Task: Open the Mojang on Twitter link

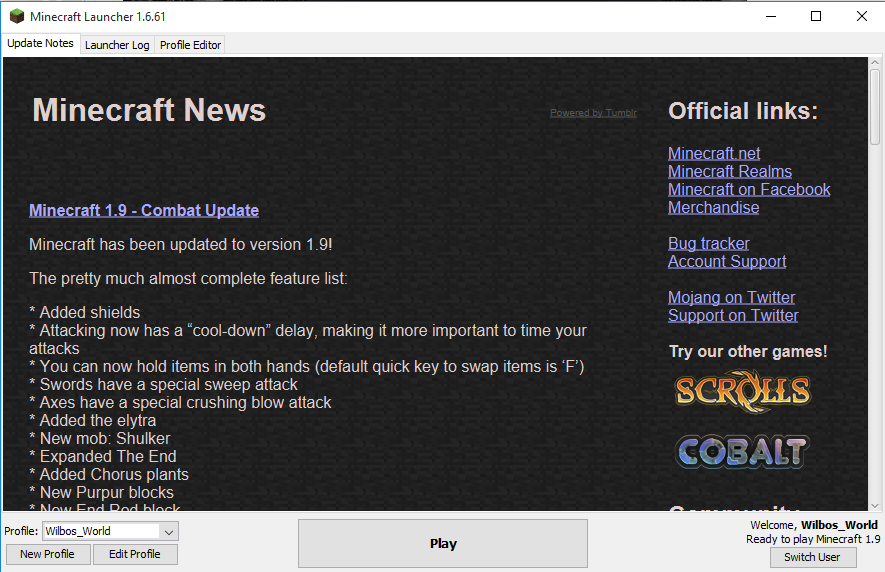Action: click(731, 298)
